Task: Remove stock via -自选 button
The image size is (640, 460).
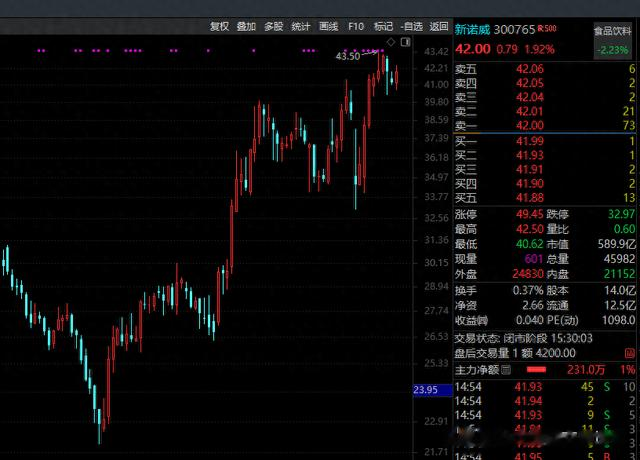Action: 411,27
